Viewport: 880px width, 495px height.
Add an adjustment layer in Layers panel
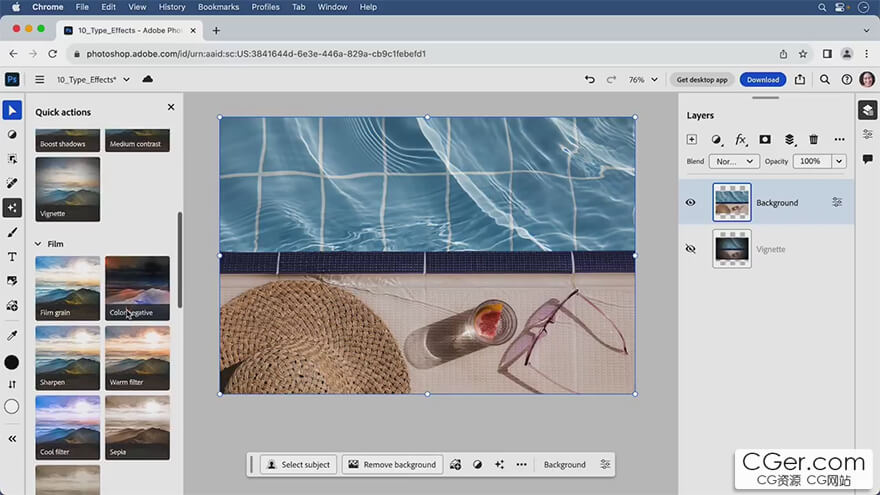pyautogui.click(x=716, y=140)
